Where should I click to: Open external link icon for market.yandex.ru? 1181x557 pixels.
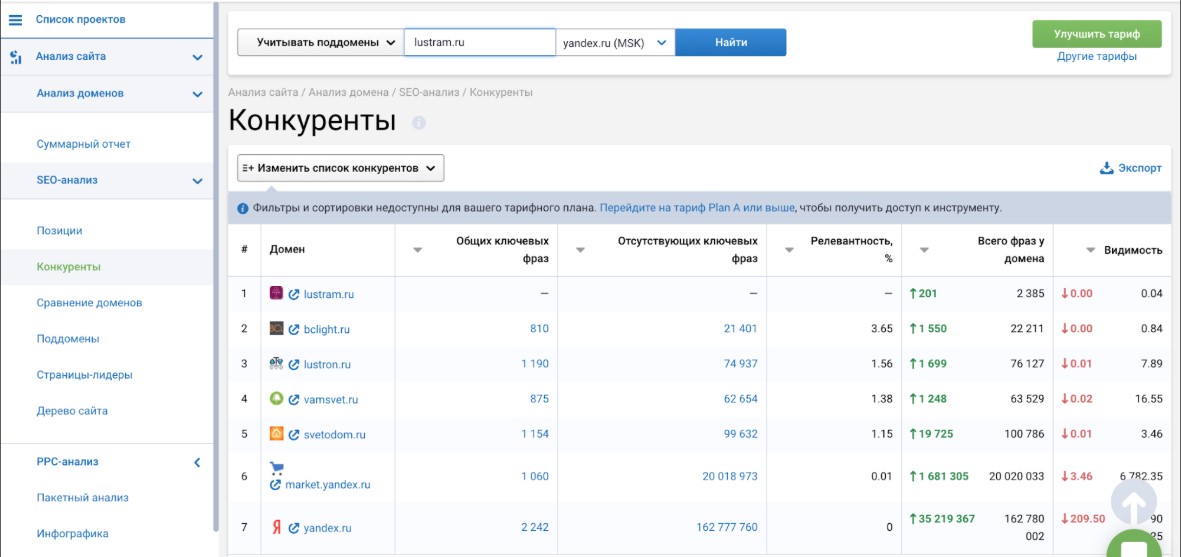pos(276,485)
